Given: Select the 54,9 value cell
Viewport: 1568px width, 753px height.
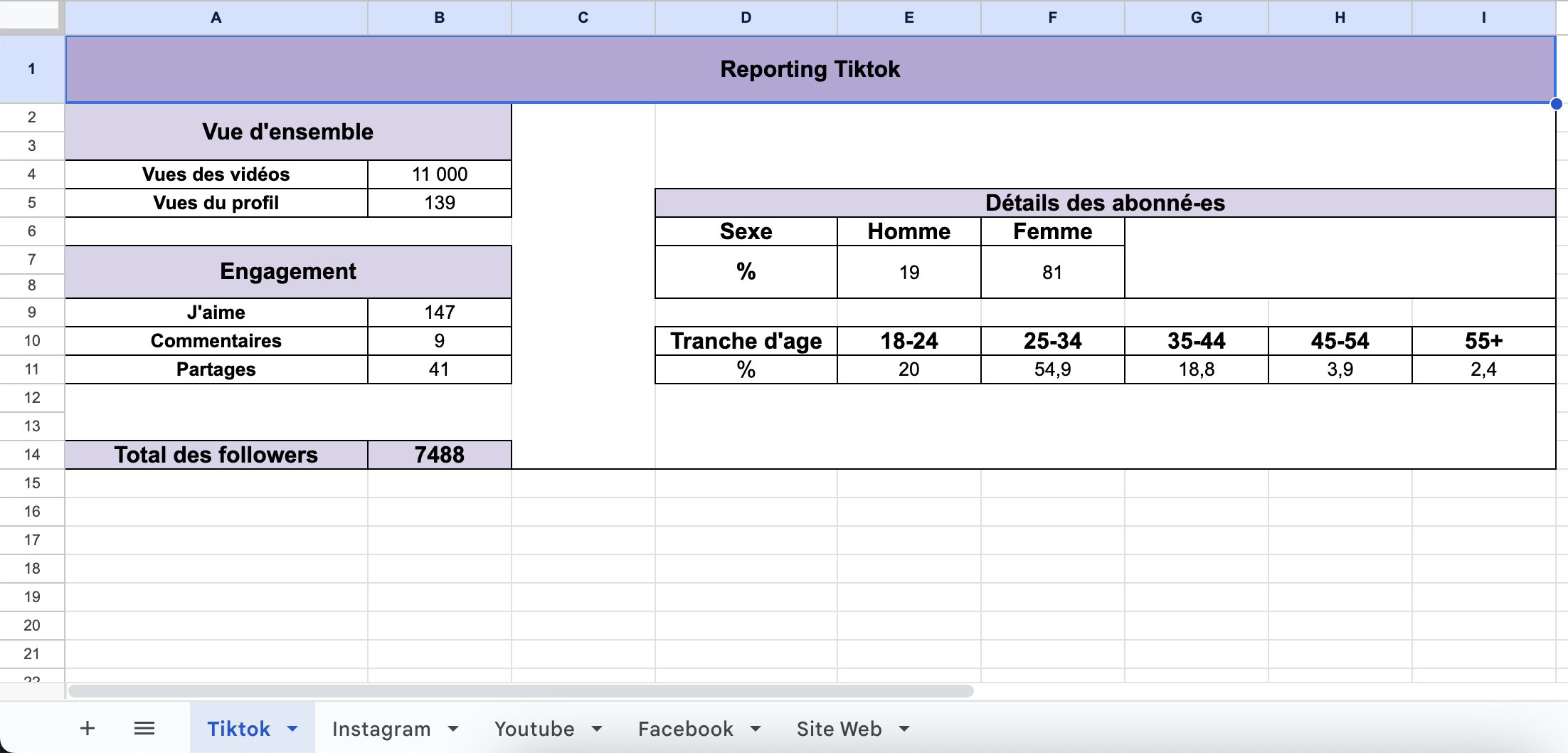Looking at the screenshot, I should (x=1053, y=369).
